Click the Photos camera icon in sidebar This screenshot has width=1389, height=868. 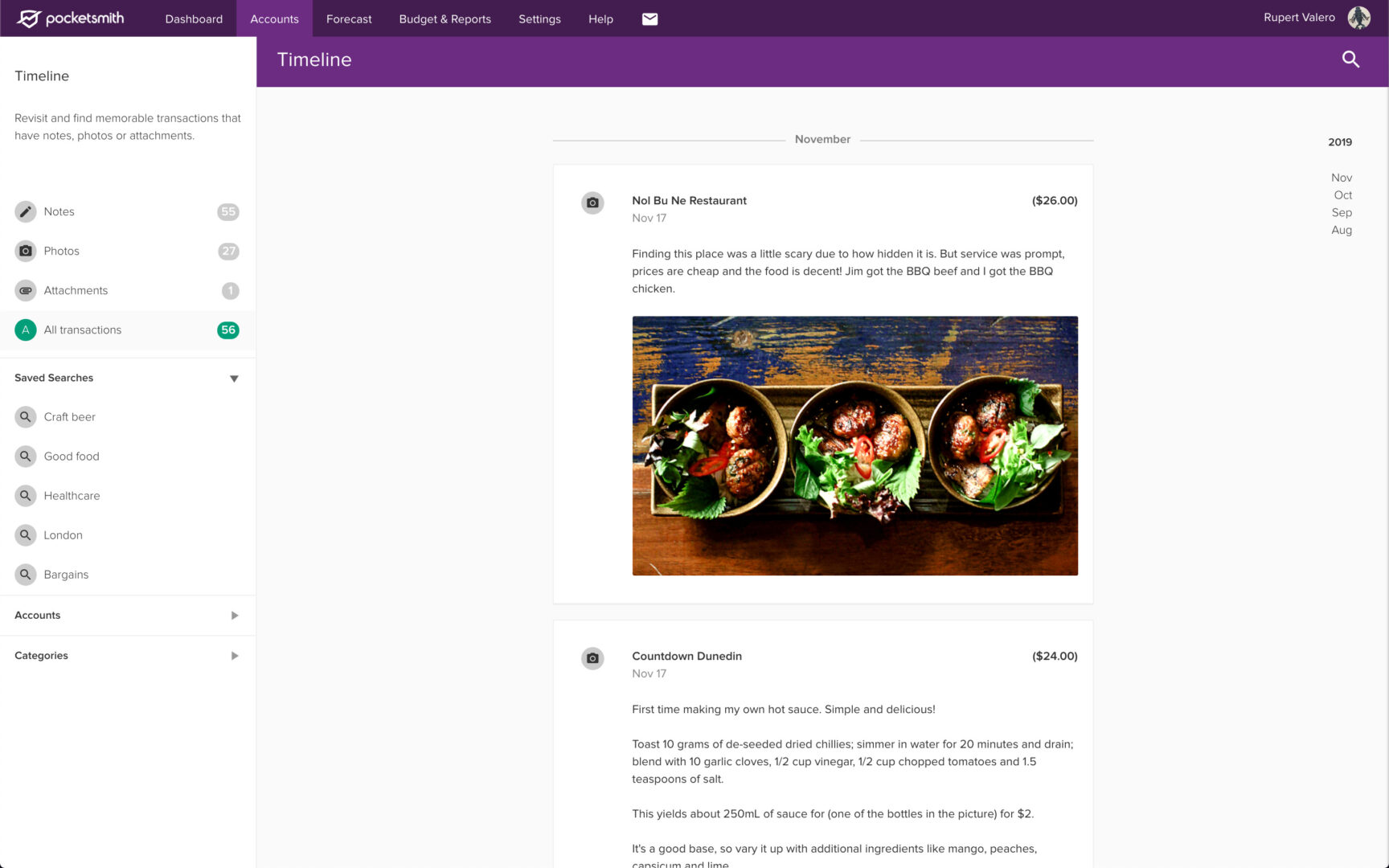pyautogui.click(x=26, y=251)
